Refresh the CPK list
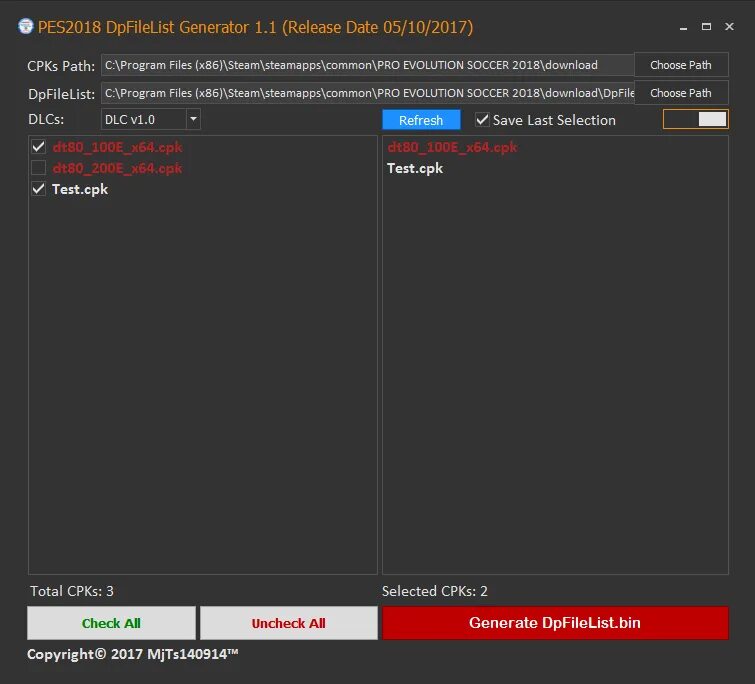The height and width of the screenshot is (684, 755). 421,120
